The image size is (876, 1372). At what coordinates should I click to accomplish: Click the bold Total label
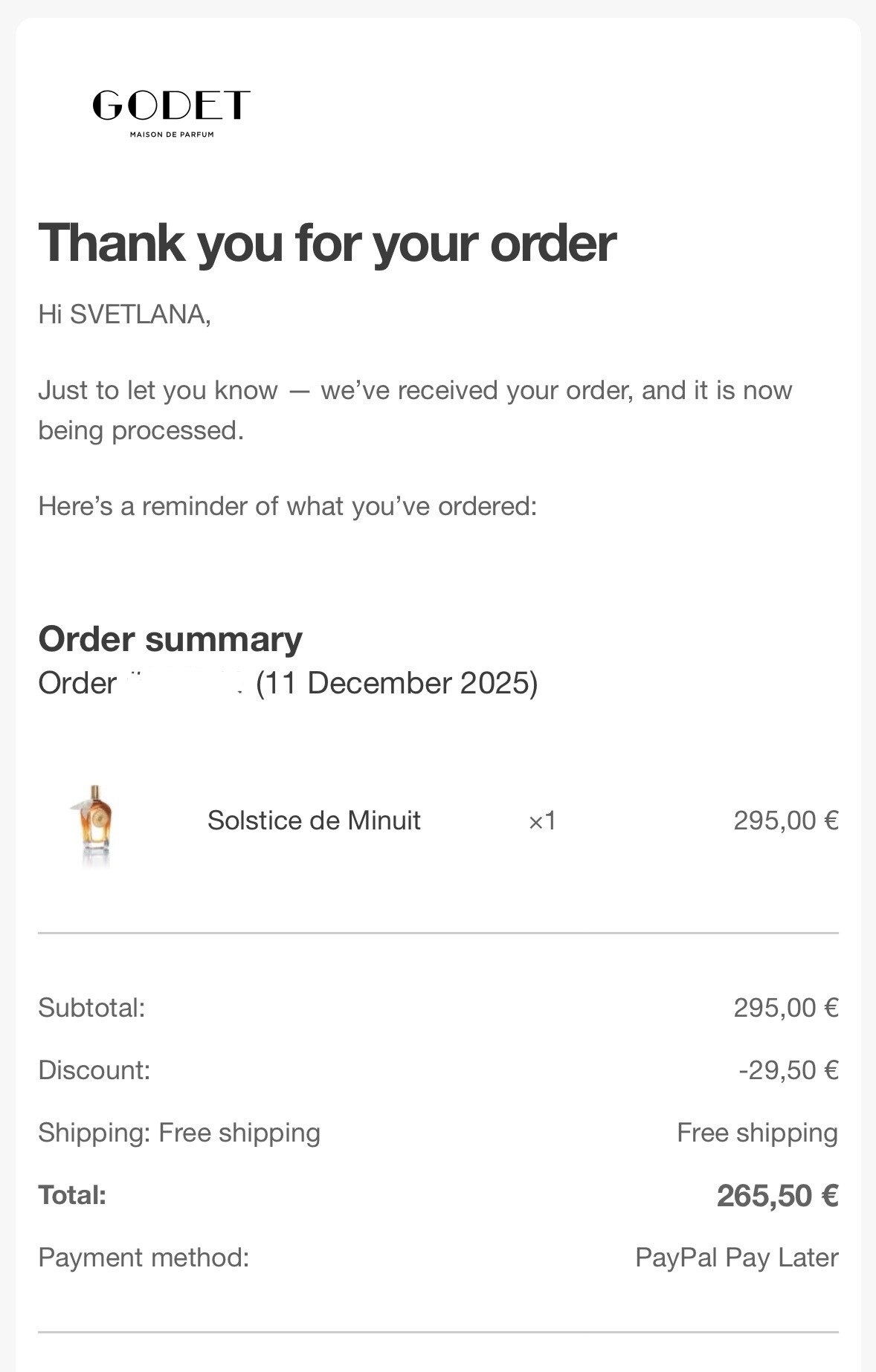(x=72, y=1195)
